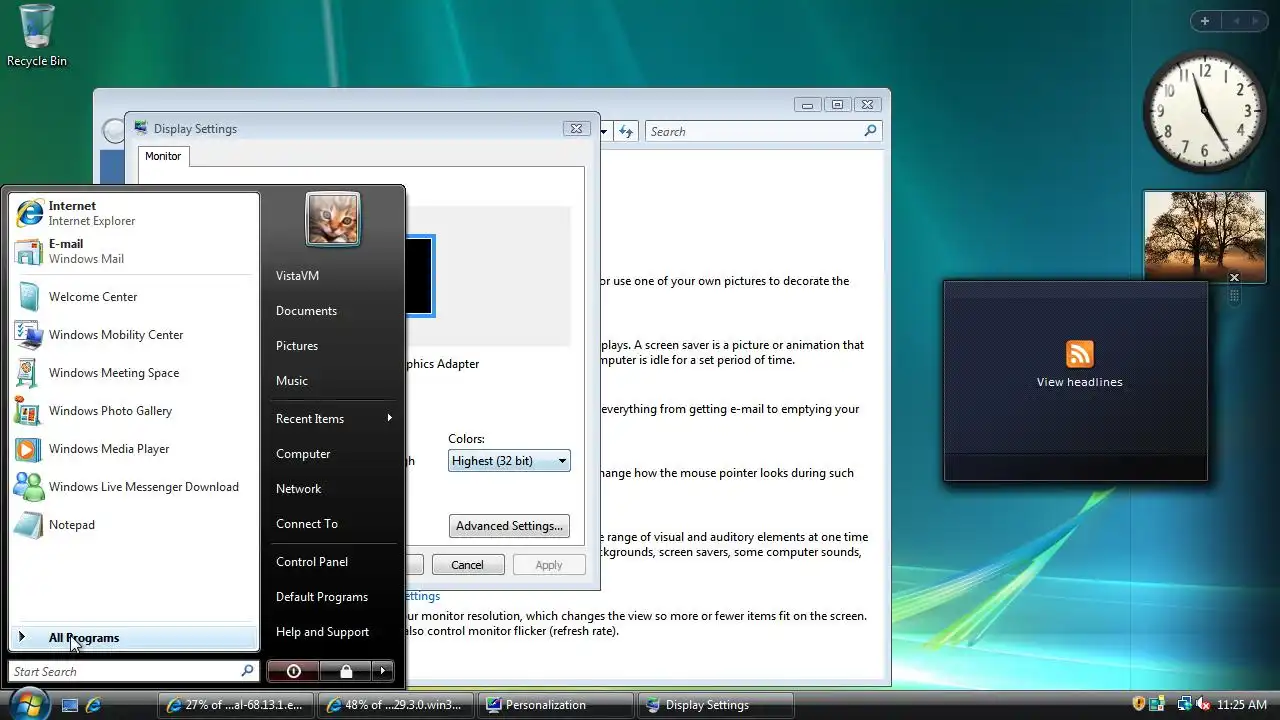This screenshot has height=720, width=1280.
Task: Click the taskbar clock showing 11:25 AM
Action: click(x=1242, y=705)
